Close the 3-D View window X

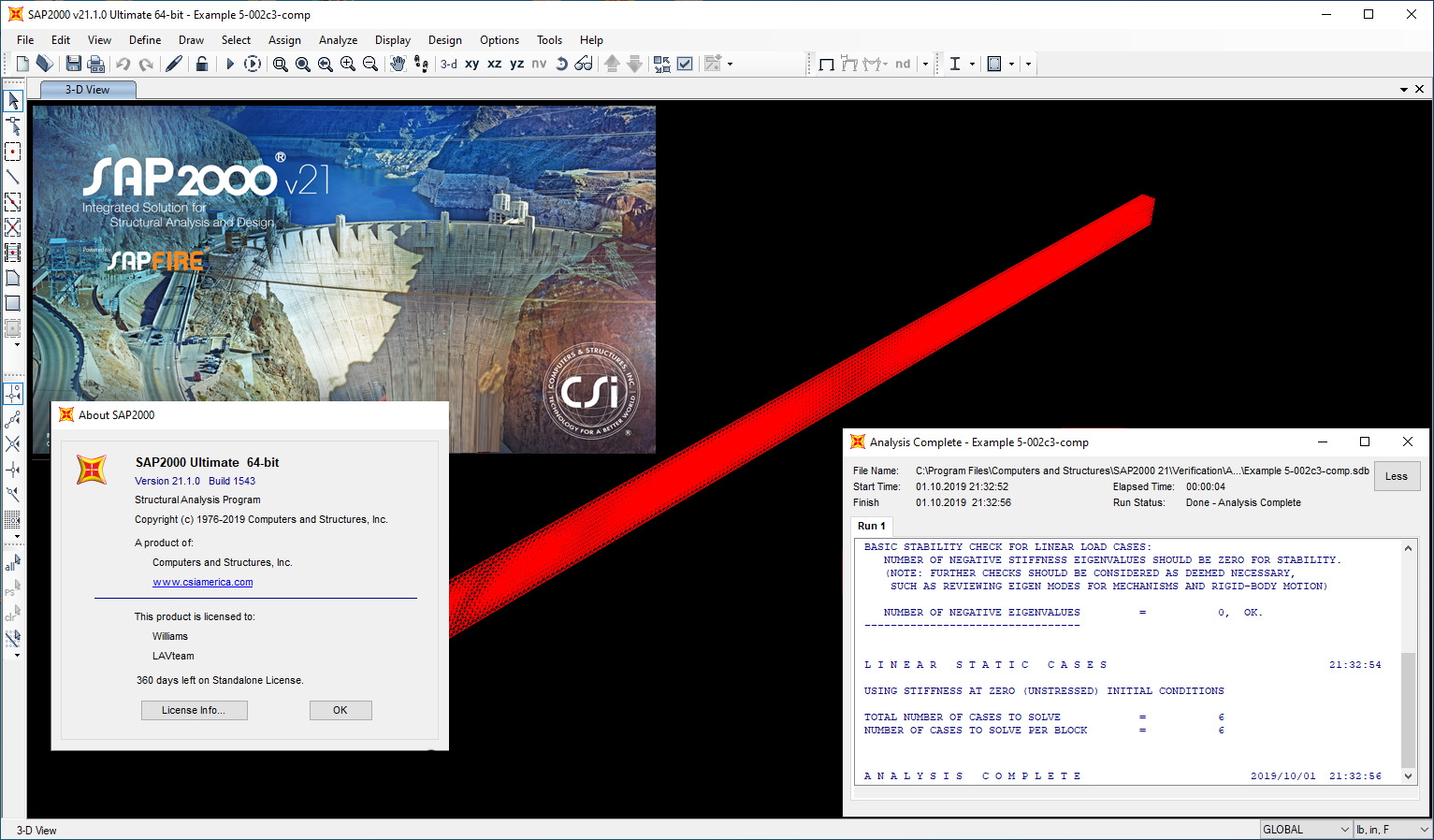point(1420,90)
